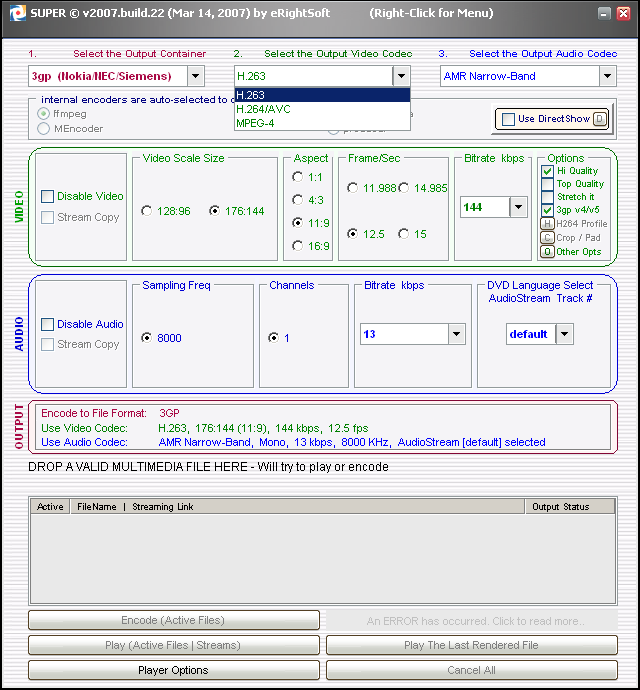The height and width of the screenshot is (690, 640).
Task: Open the audio Bitrate kbps dropdown
Action: tap(456, 334)
